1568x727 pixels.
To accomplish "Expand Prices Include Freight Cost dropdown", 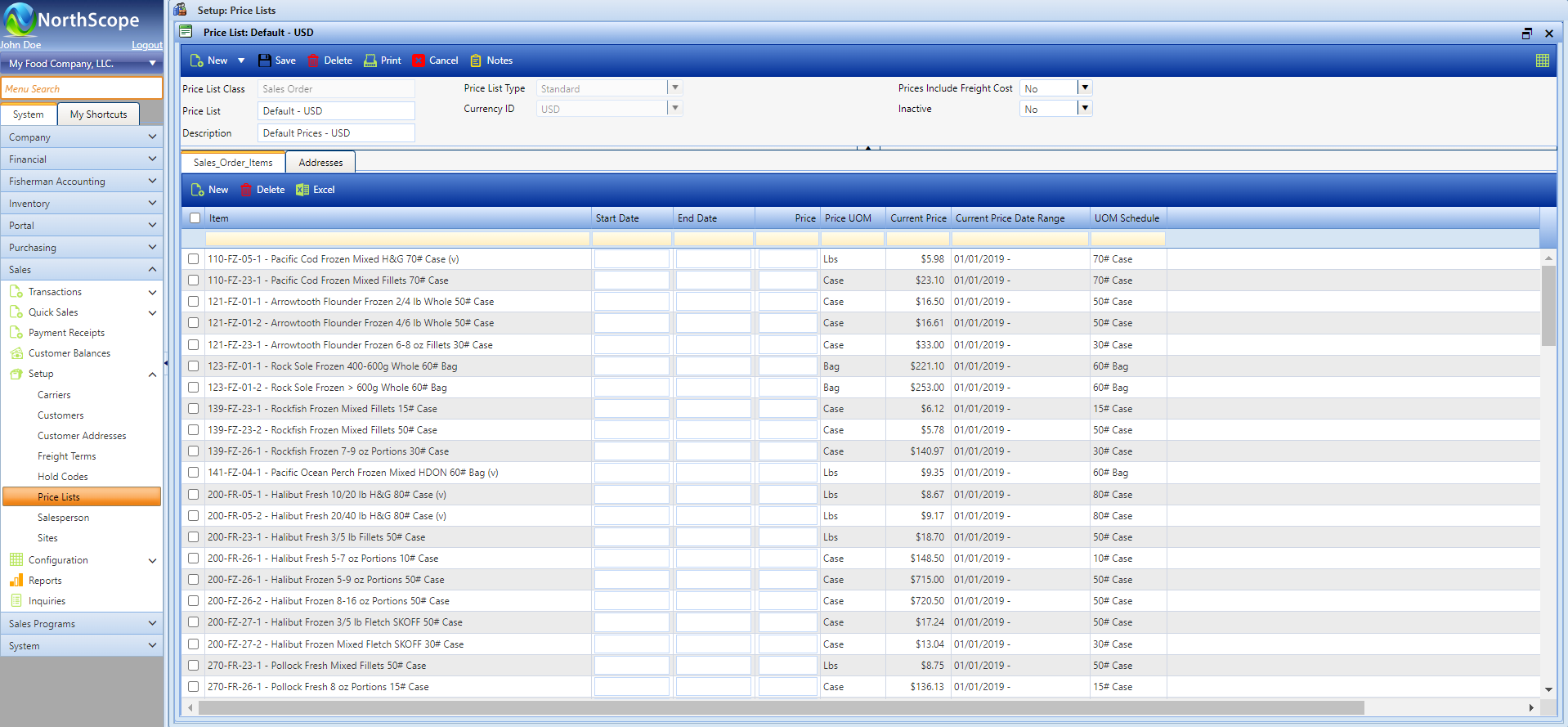I will coord(1084,88).
